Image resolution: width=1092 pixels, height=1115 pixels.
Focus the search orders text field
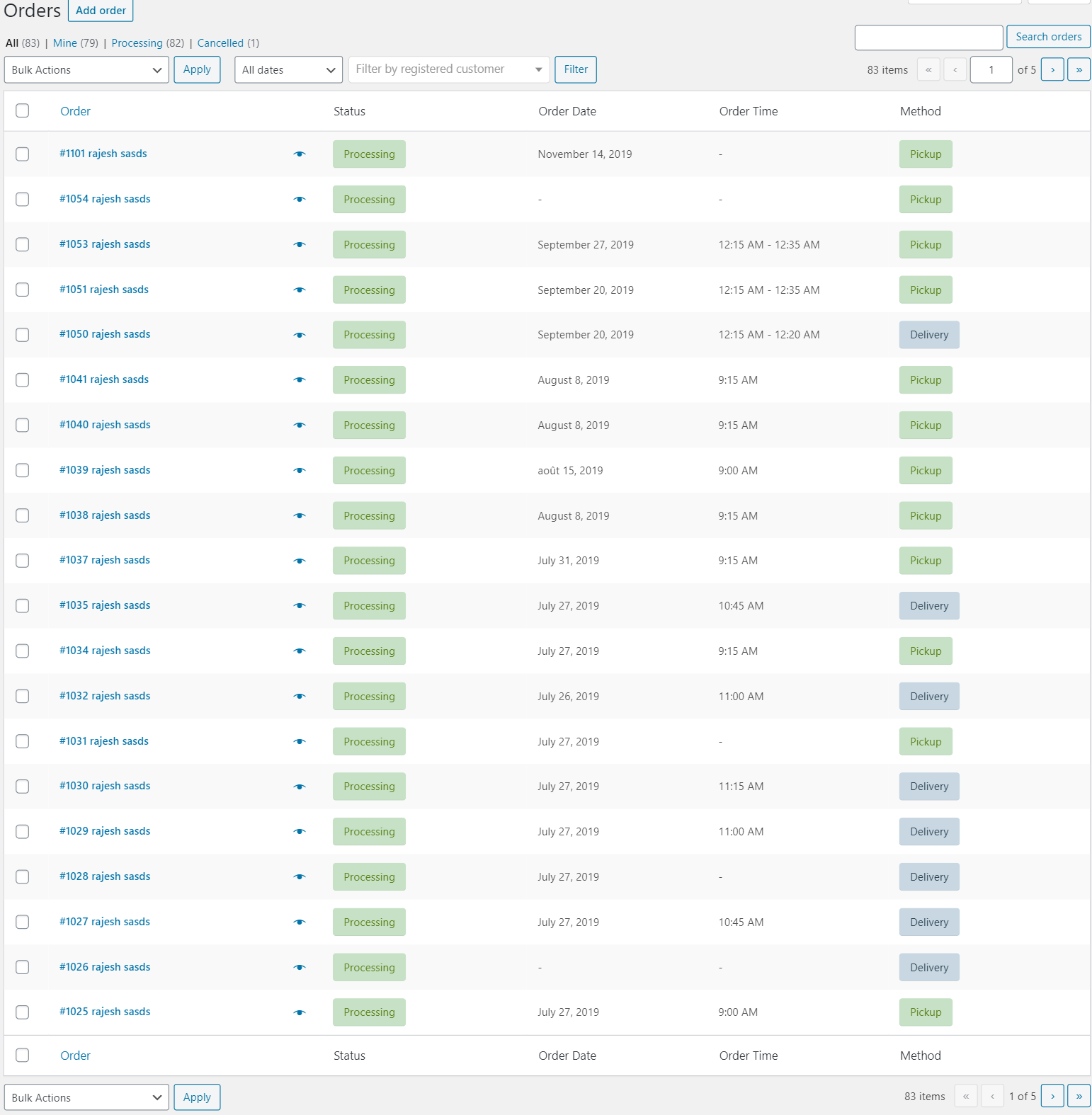pos(928,37)
